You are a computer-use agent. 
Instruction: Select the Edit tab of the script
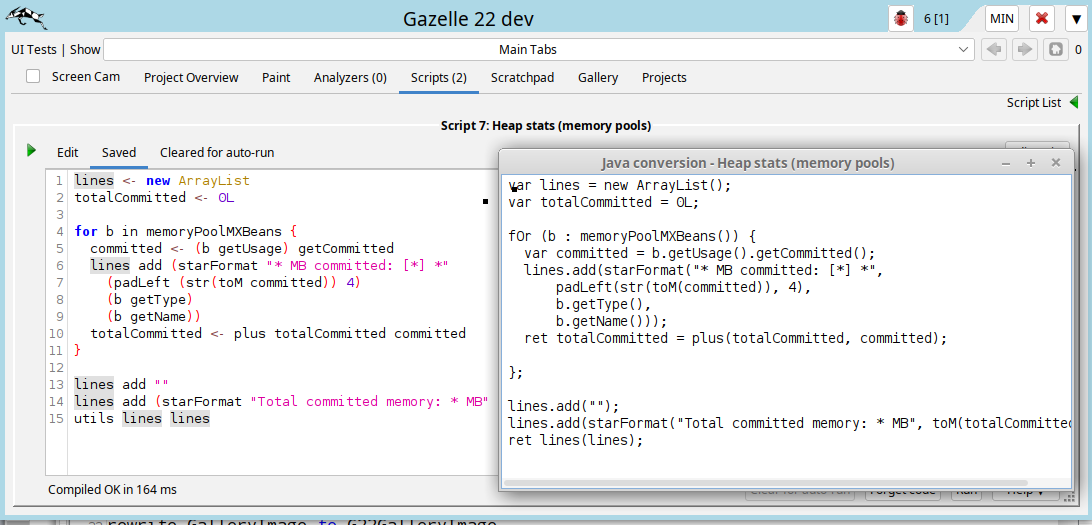(67, 153)
